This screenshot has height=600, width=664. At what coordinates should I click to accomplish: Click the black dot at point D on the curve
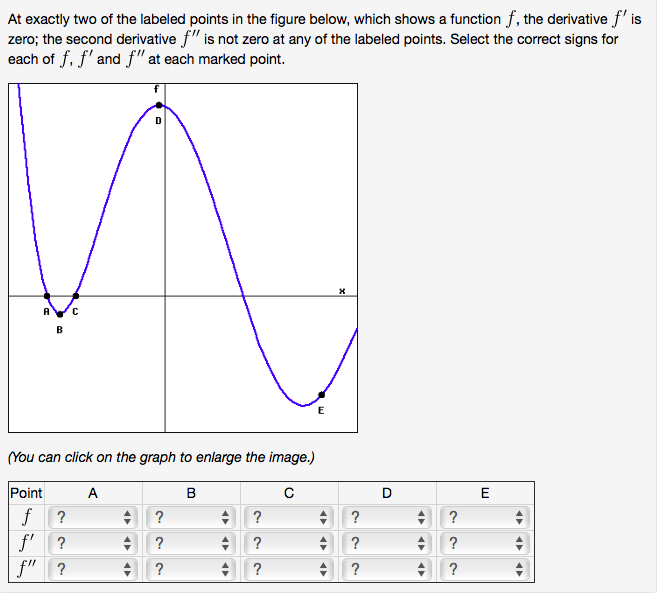pyautogui.click(x=160, y=106)
